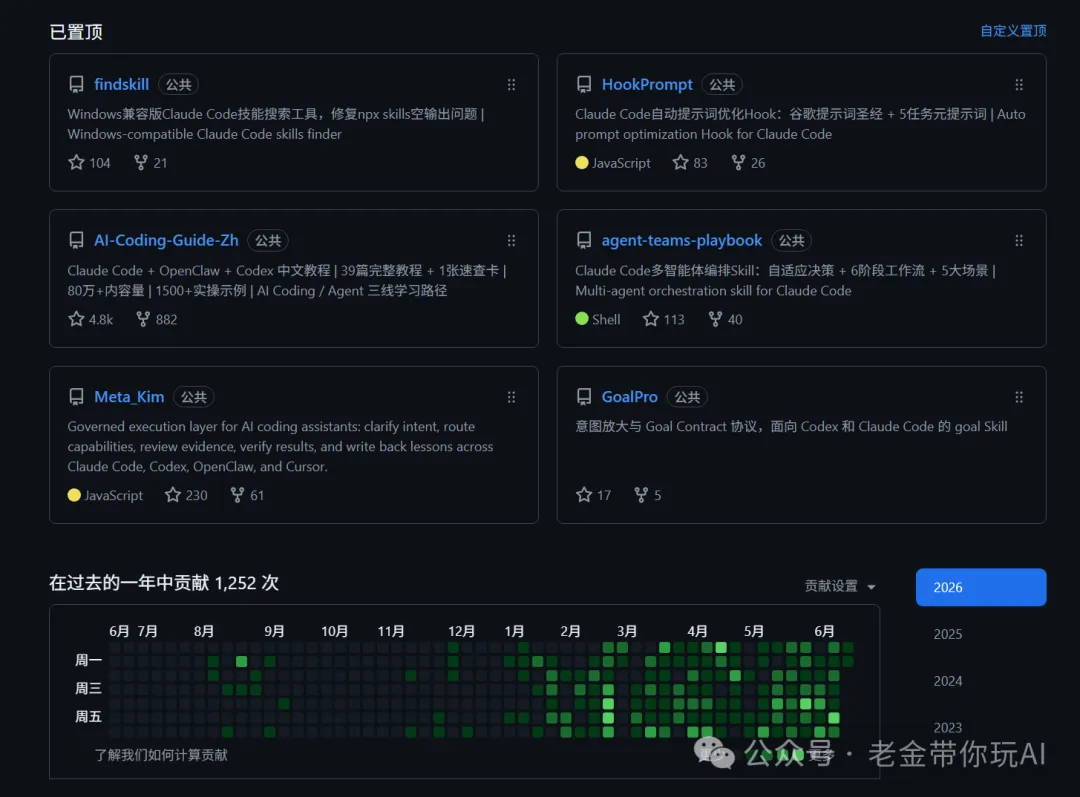The image size is (1080, 797).
Task: Open 了解我们如何计算贡献 link
Action: [x=160, y=755]
